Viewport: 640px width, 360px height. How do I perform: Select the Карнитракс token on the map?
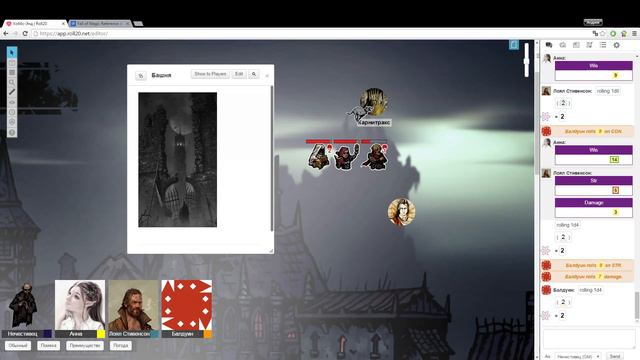tap(373, 103)
